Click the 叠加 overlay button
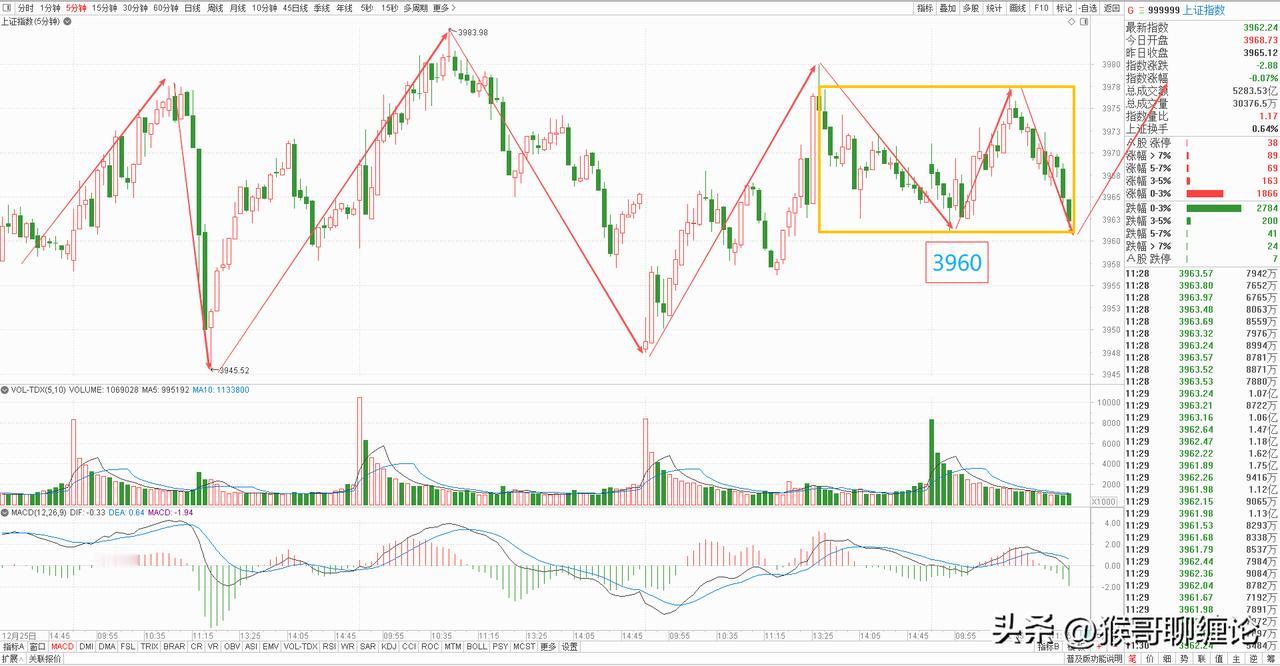The image size is (1280, 666). [x=948, y=8]
